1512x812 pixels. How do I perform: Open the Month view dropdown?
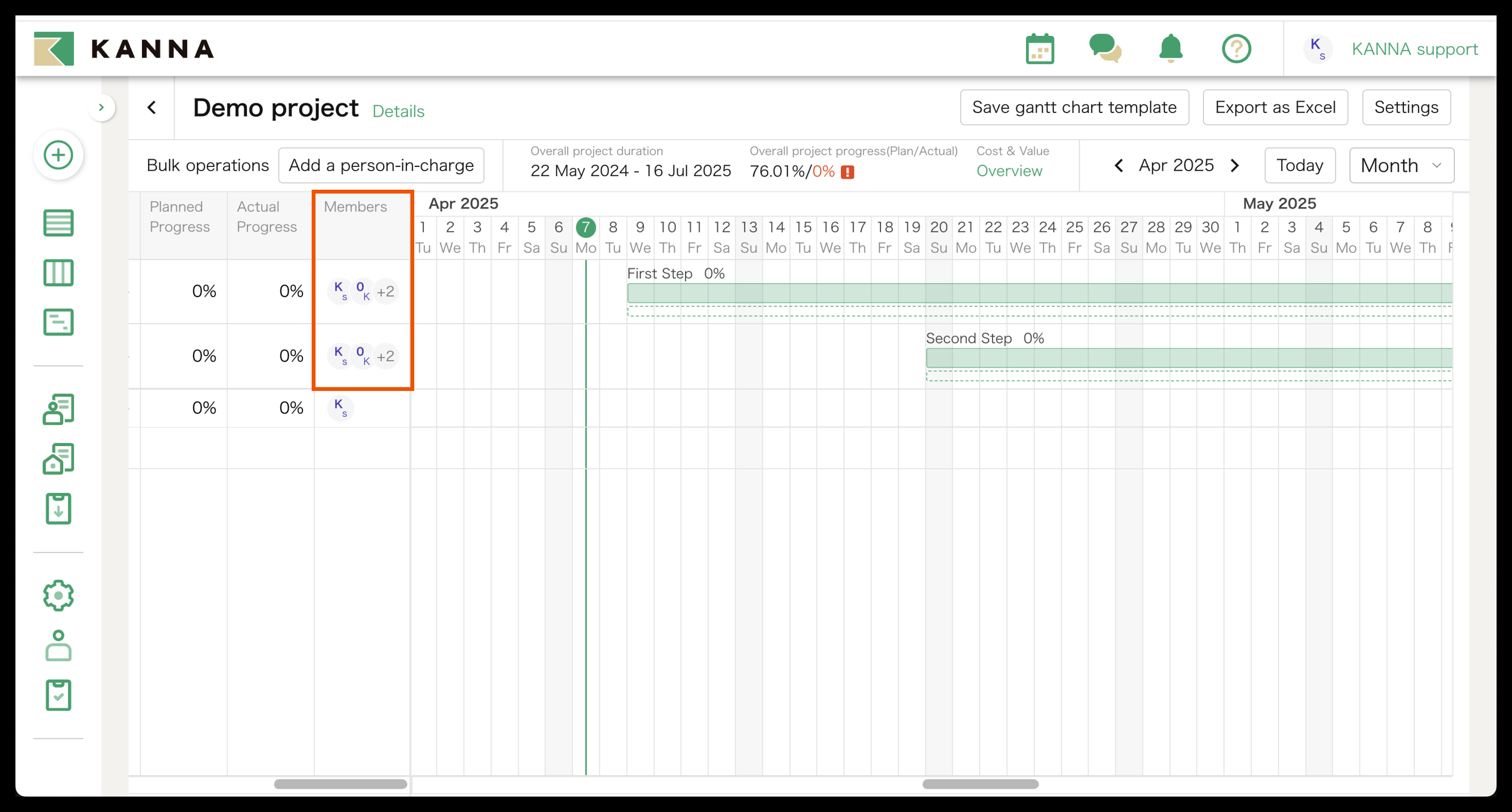(1401, 165)
